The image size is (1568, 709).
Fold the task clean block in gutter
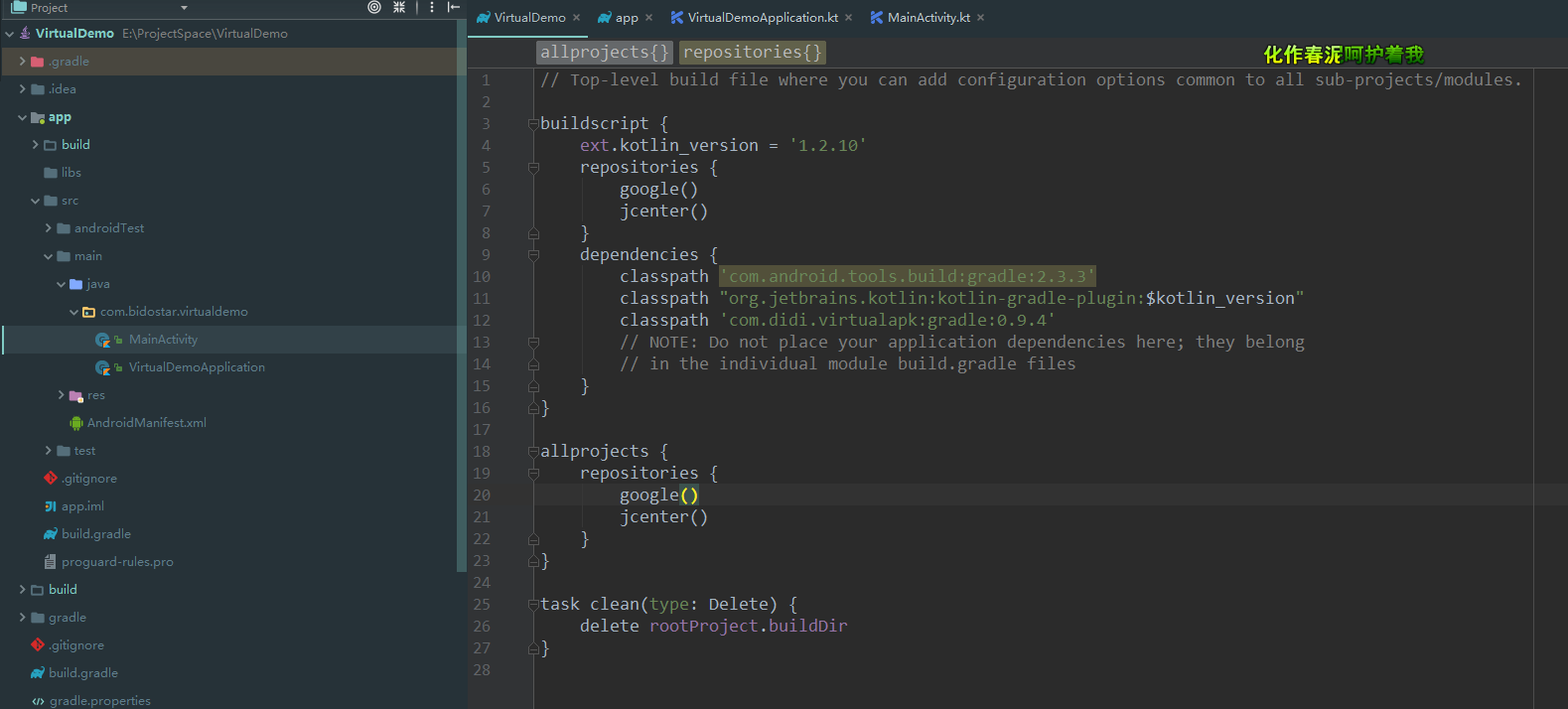[x=533, y=605]
